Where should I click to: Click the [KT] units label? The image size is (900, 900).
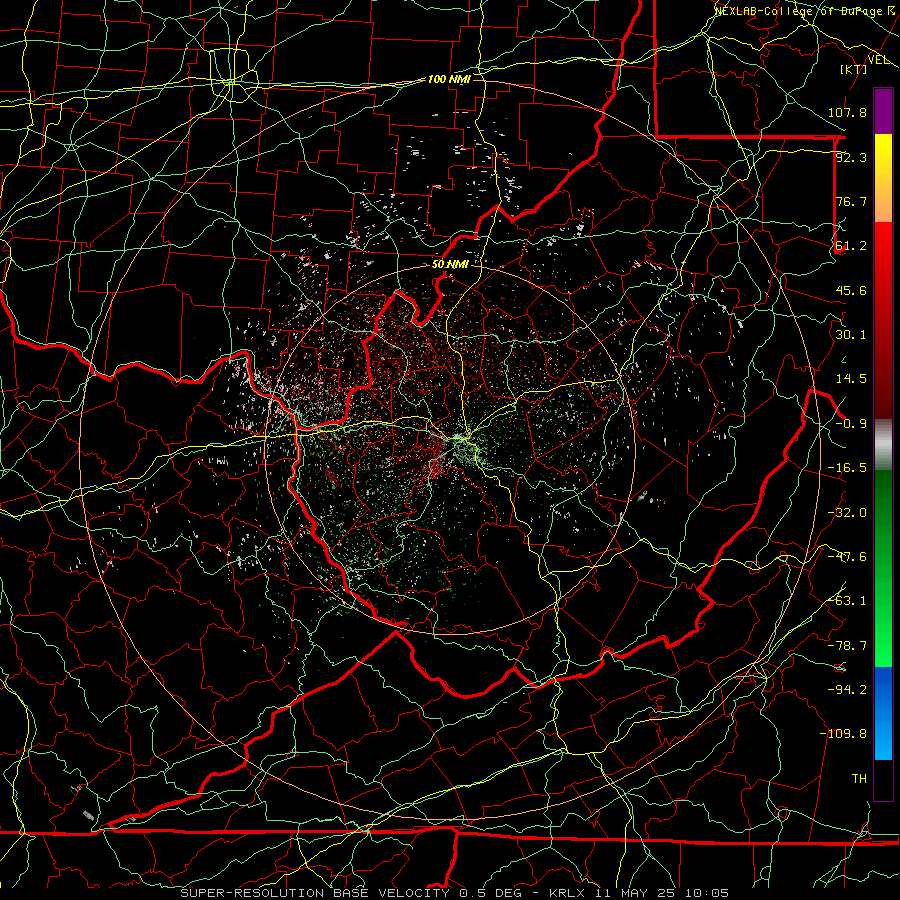pos(854,69)
